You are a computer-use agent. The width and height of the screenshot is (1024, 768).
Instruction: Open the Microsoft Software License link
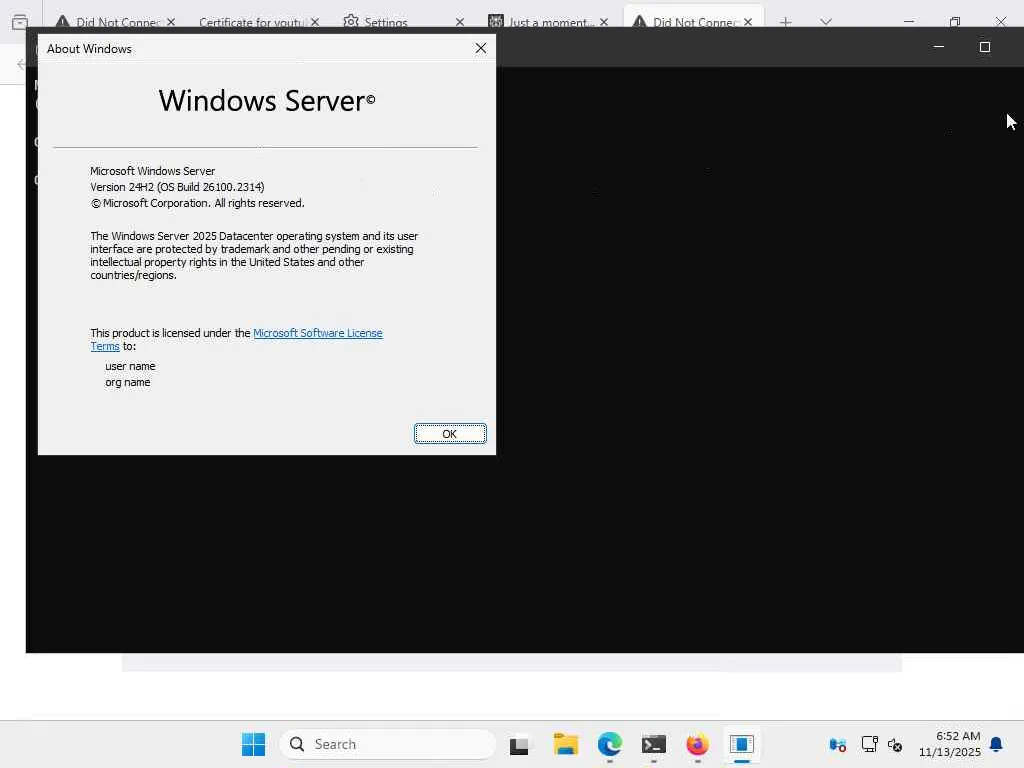(x=317, y=333)
